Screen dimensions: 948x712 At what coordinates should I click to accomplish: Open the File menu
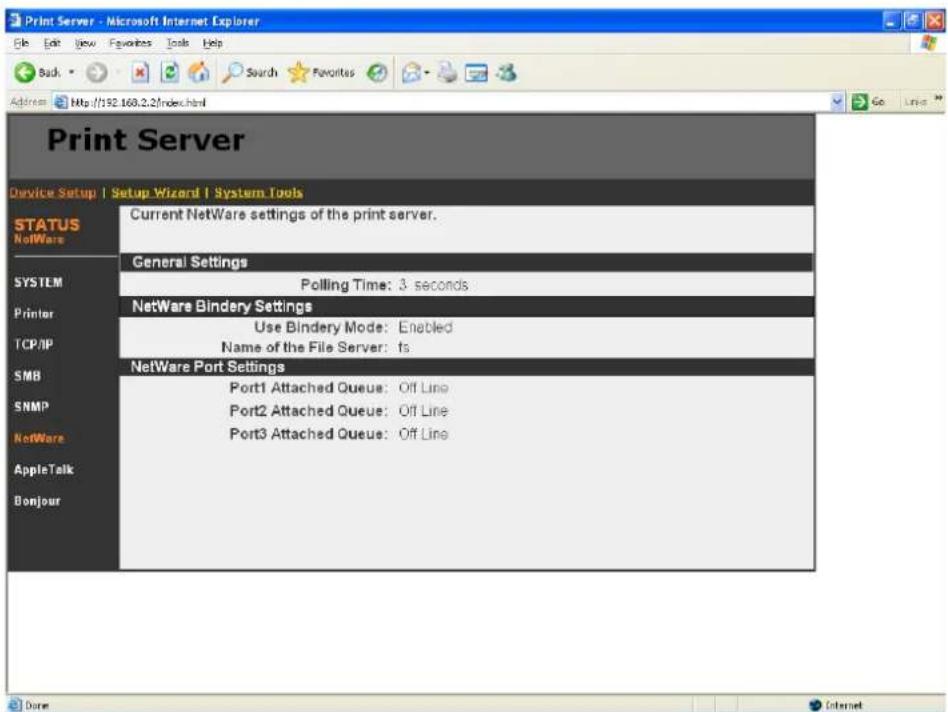(21, 43)
